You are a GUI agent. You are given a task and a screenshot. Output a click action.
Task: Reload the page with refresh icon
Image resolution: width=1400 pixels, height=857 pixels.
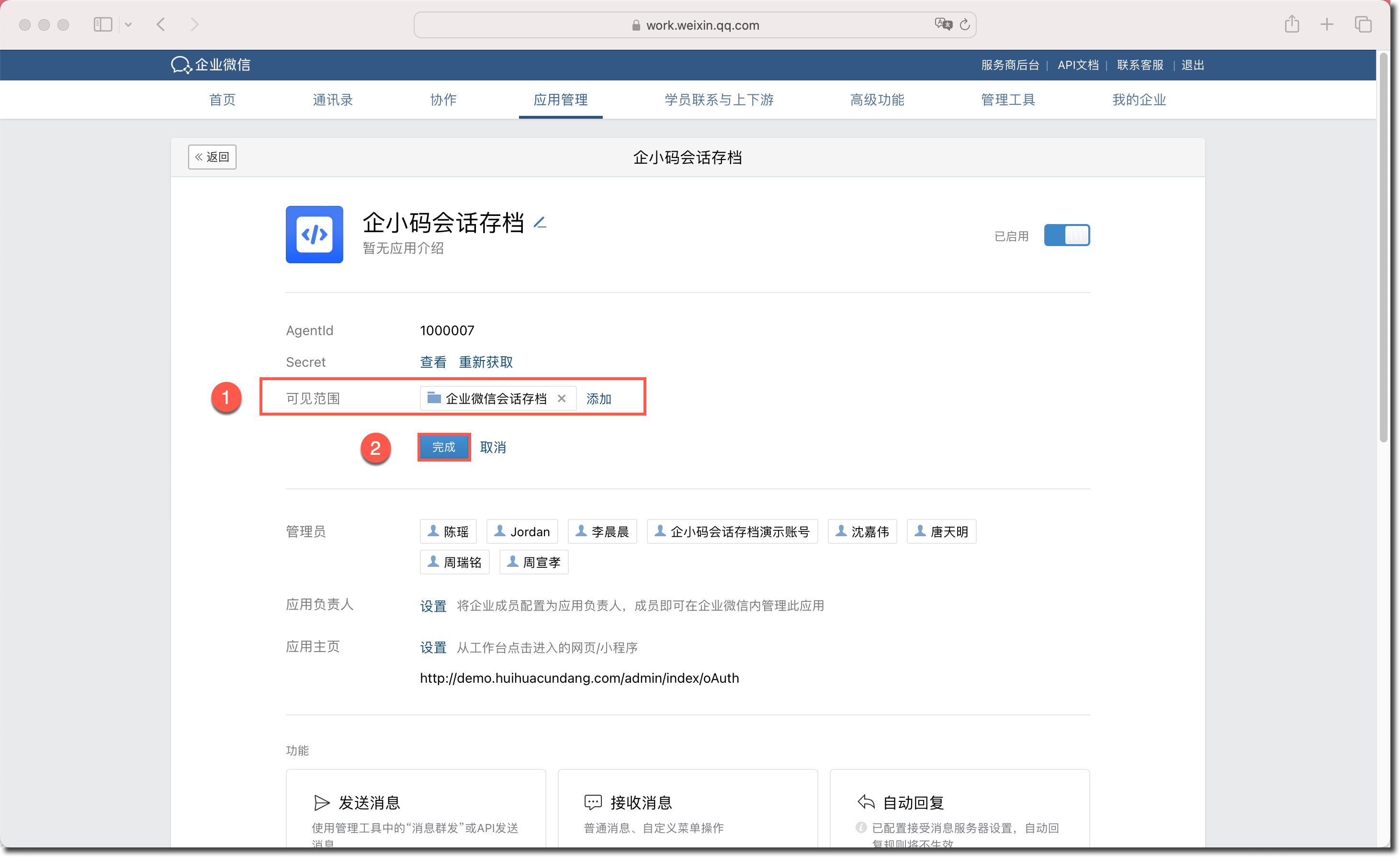965,24
